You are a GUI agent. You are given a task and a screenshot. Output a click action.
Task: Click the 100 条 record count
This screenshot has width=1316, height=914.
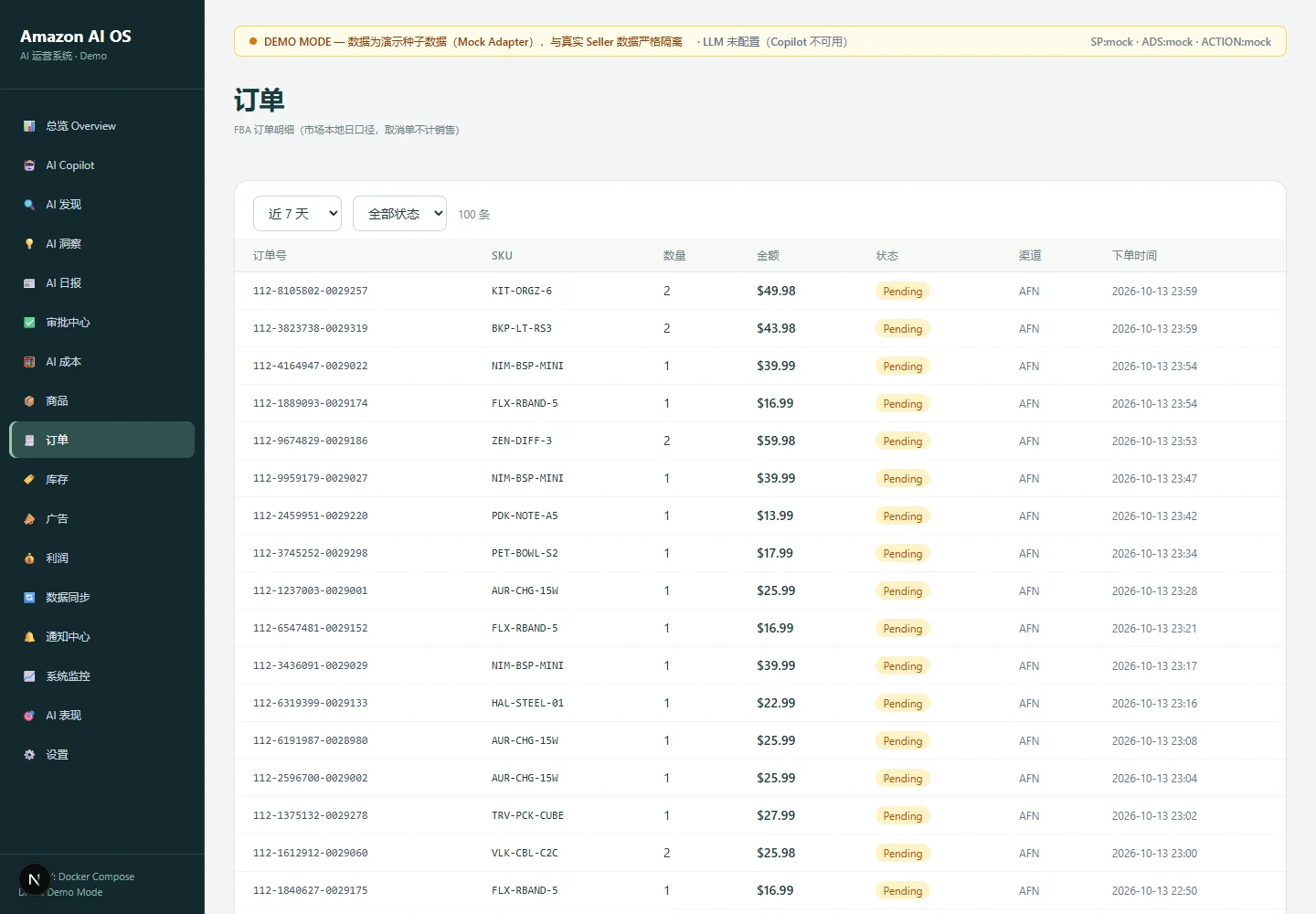[x=474, y=215]
